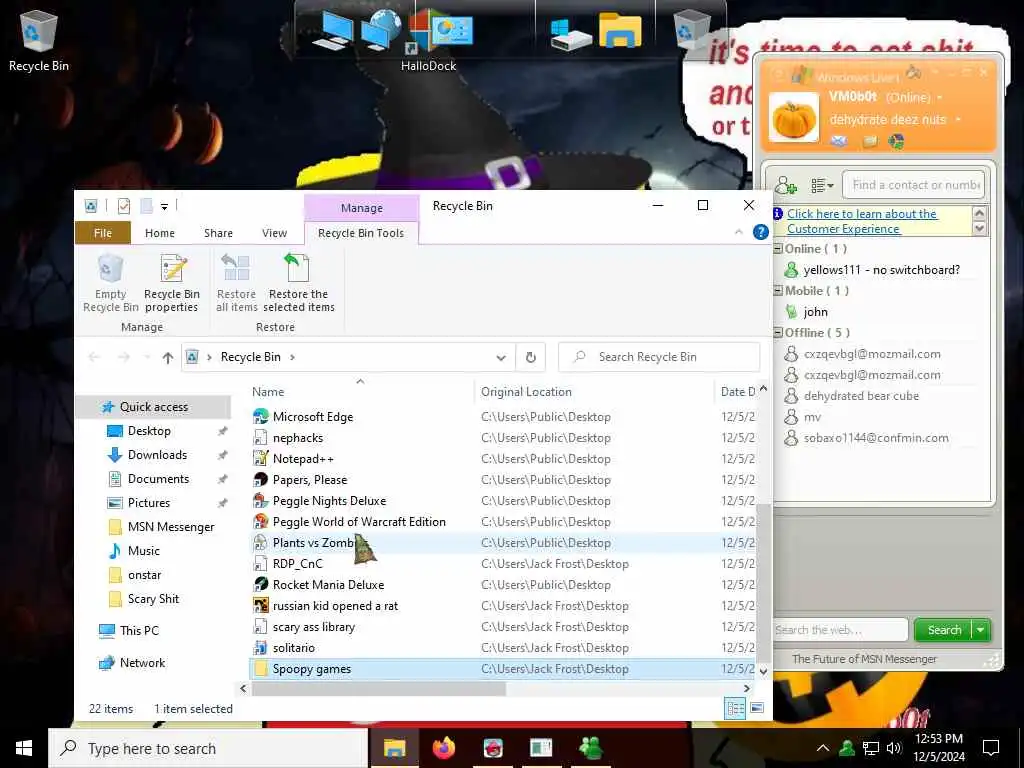Image resolution: width=1024 pixels, height=768 pixels.
Task: Open VM0b0t status dropdown
Action: coord(940,97)
